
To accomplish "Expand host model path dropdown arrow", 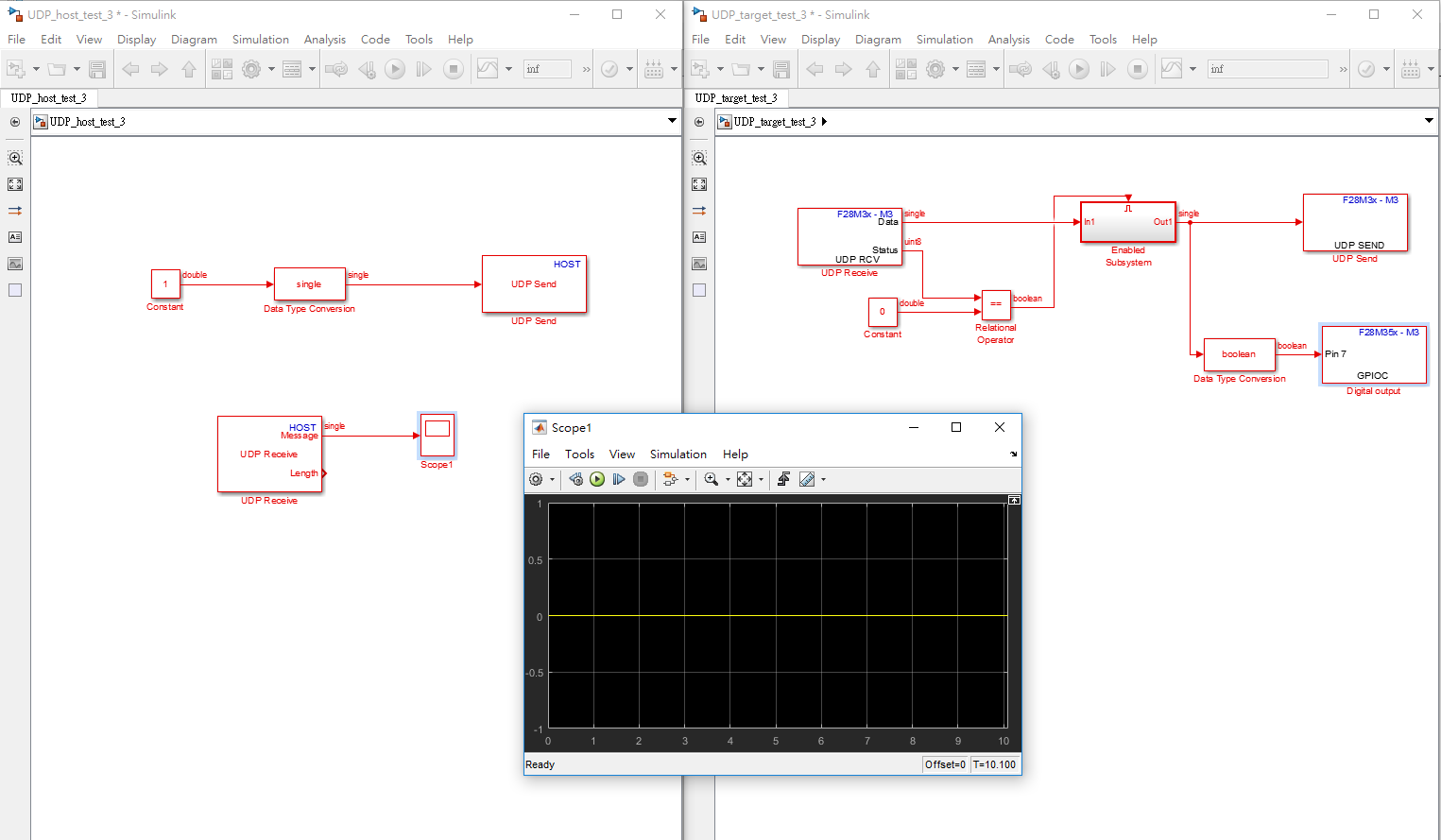I will pos(673,121).
